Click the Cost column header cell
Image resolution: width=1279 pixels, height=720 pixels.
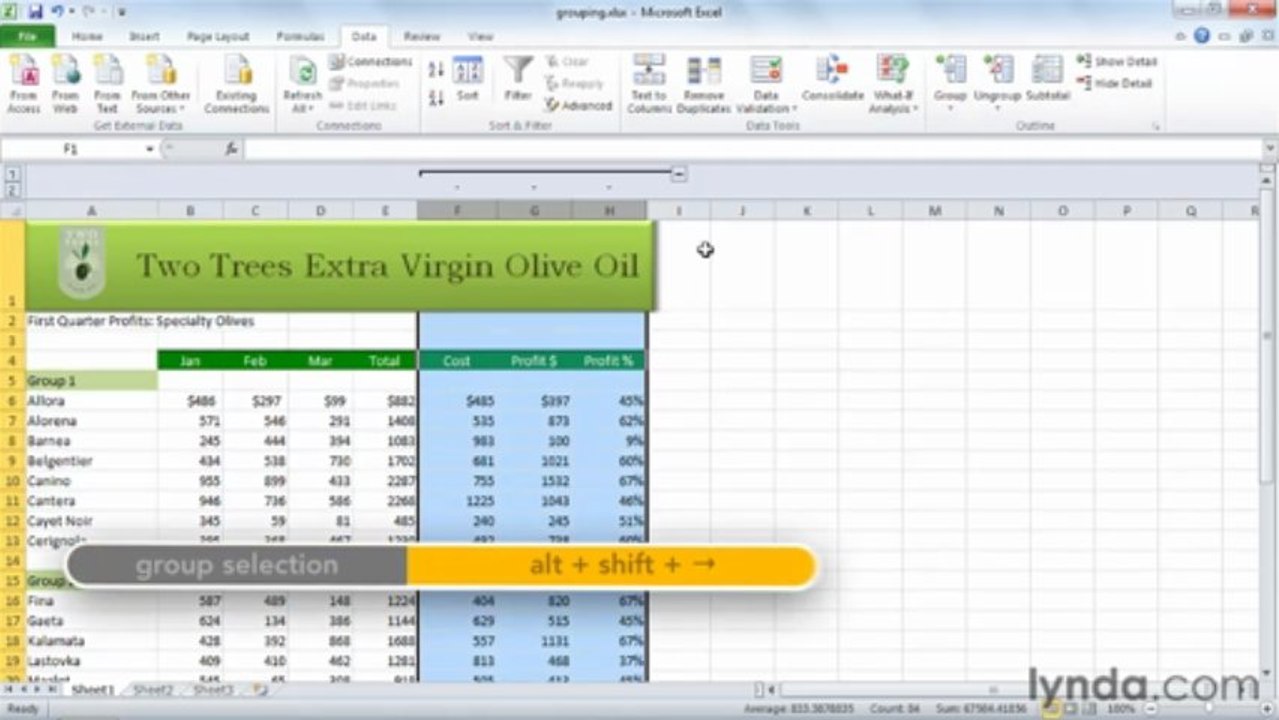click(457, 360)
